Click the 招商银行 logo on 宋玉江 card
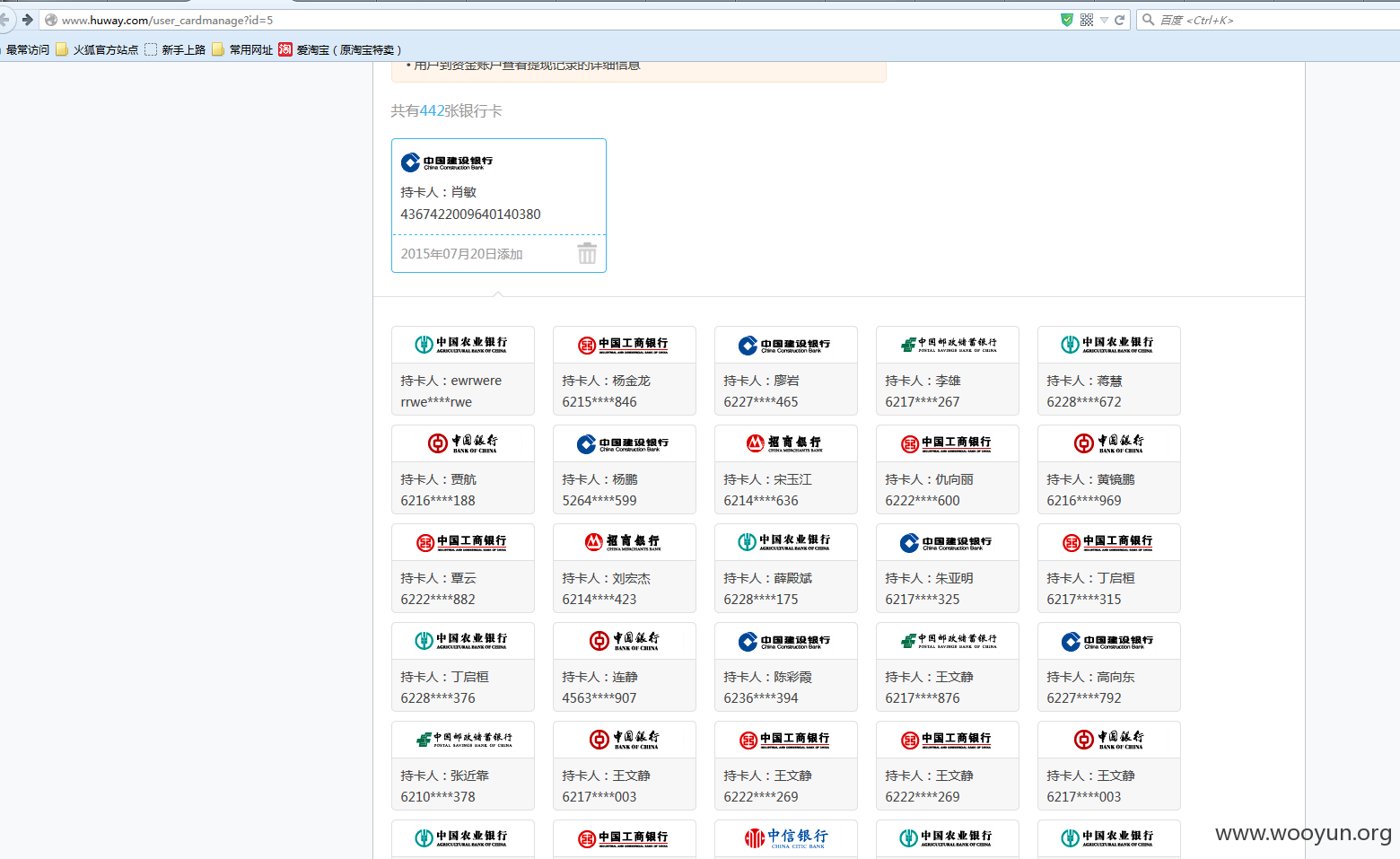Image resolution: width=1400 pixels, height=859 pixels. pos(785,443)
